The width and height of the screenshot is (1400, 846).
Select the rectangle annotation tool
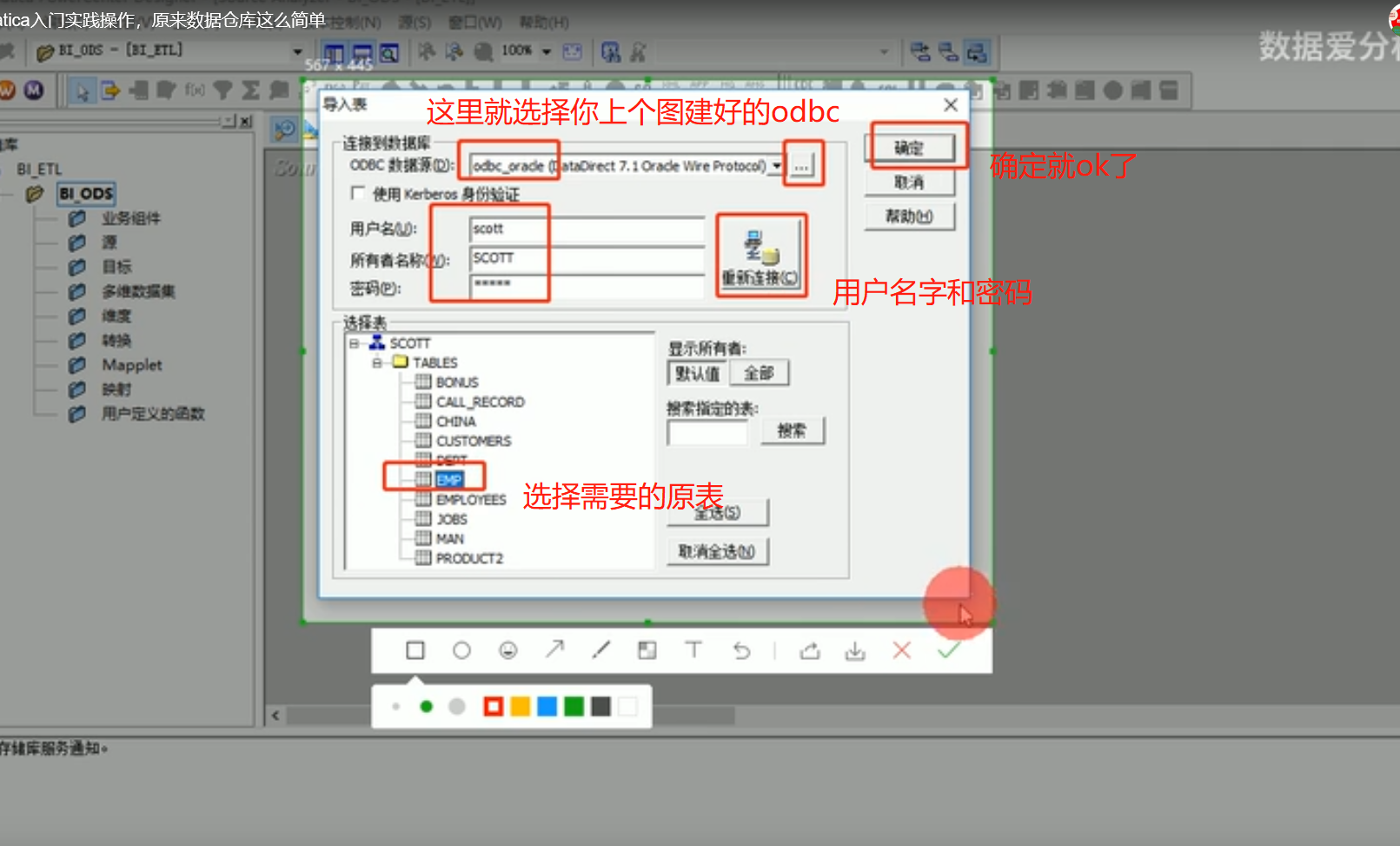pyautogui.click(x=415, y=649)
